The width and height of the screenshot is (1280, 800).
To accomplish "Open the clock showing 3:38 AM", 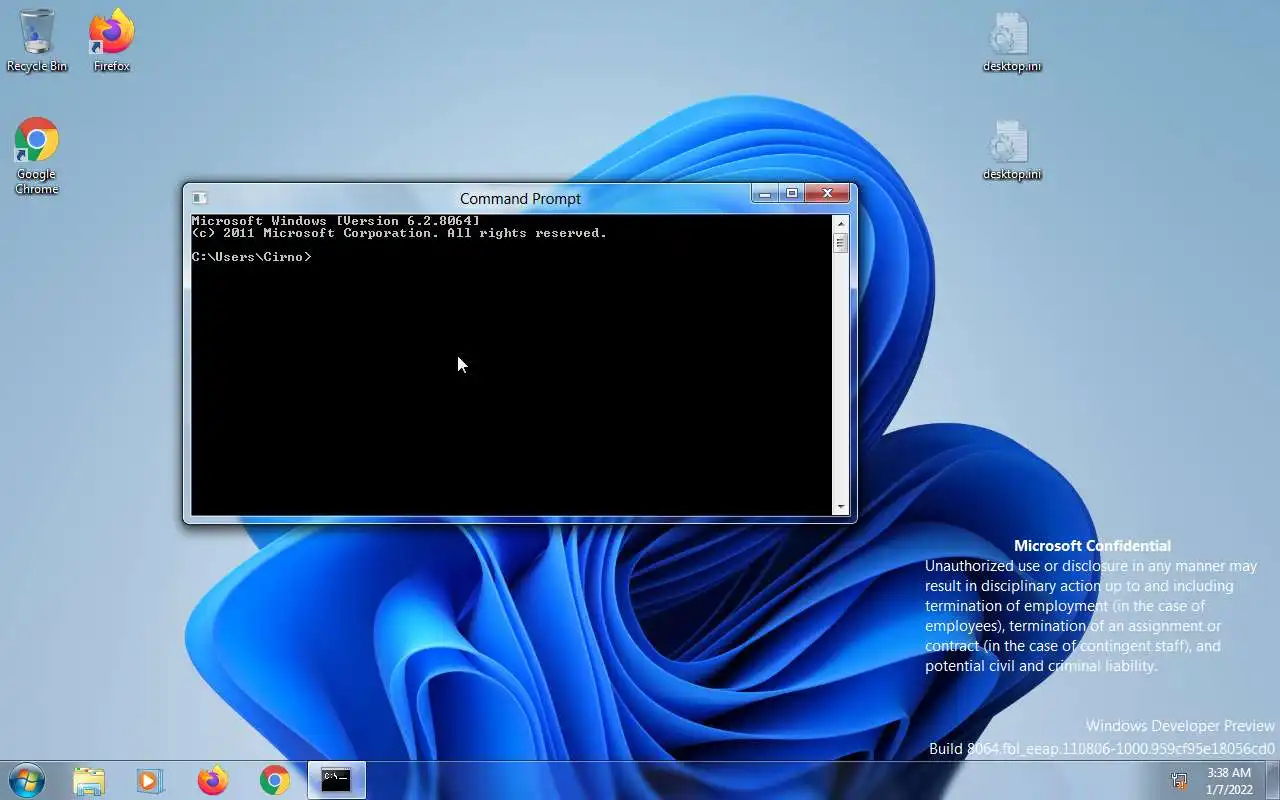I will click(1229, 781).
